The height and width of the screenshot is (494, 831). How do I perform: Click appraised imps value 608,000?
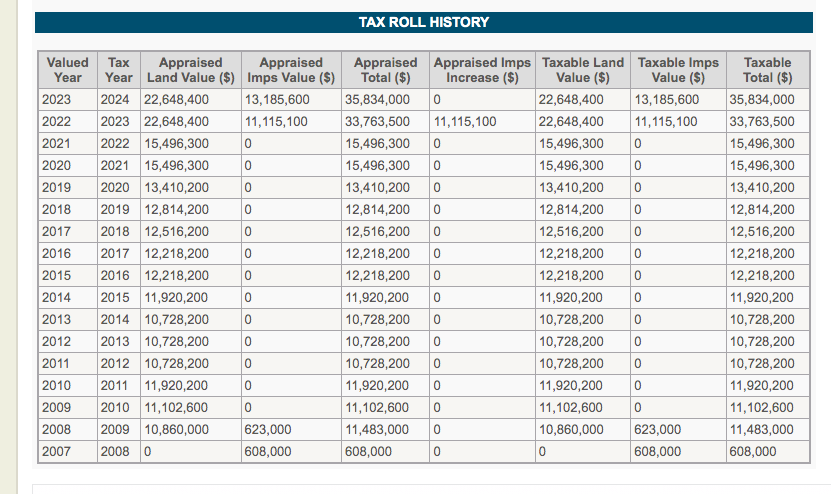click(x=291, y=452)
